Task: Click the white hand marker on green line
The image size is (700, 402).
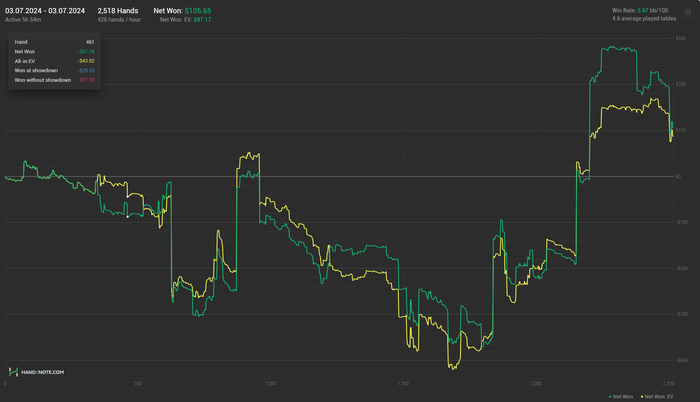Action: click(x=128, y=217)
